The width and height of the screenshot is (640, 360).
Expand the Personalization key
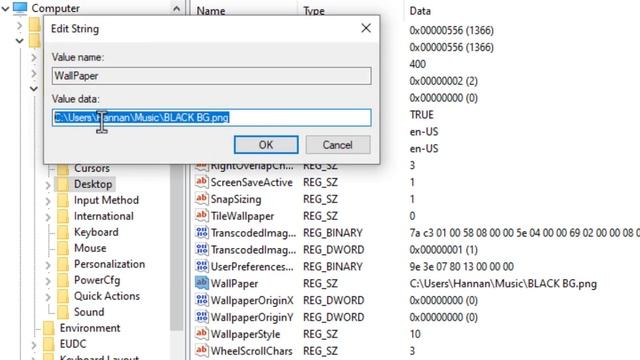click(x=48, y=265)
